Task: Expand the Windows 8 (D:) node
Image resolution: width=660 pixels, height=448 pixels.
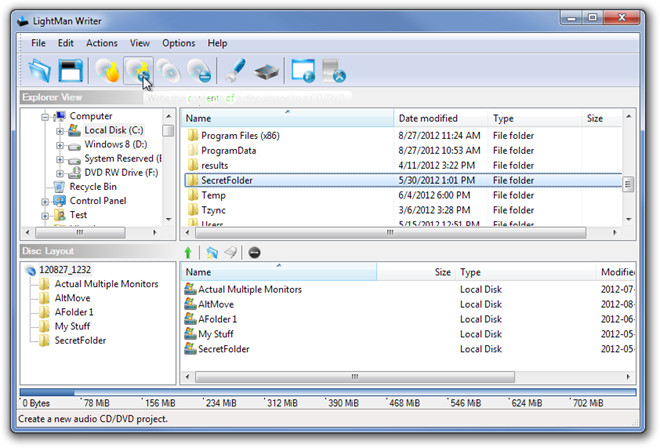Action: (x=60, y=146)
